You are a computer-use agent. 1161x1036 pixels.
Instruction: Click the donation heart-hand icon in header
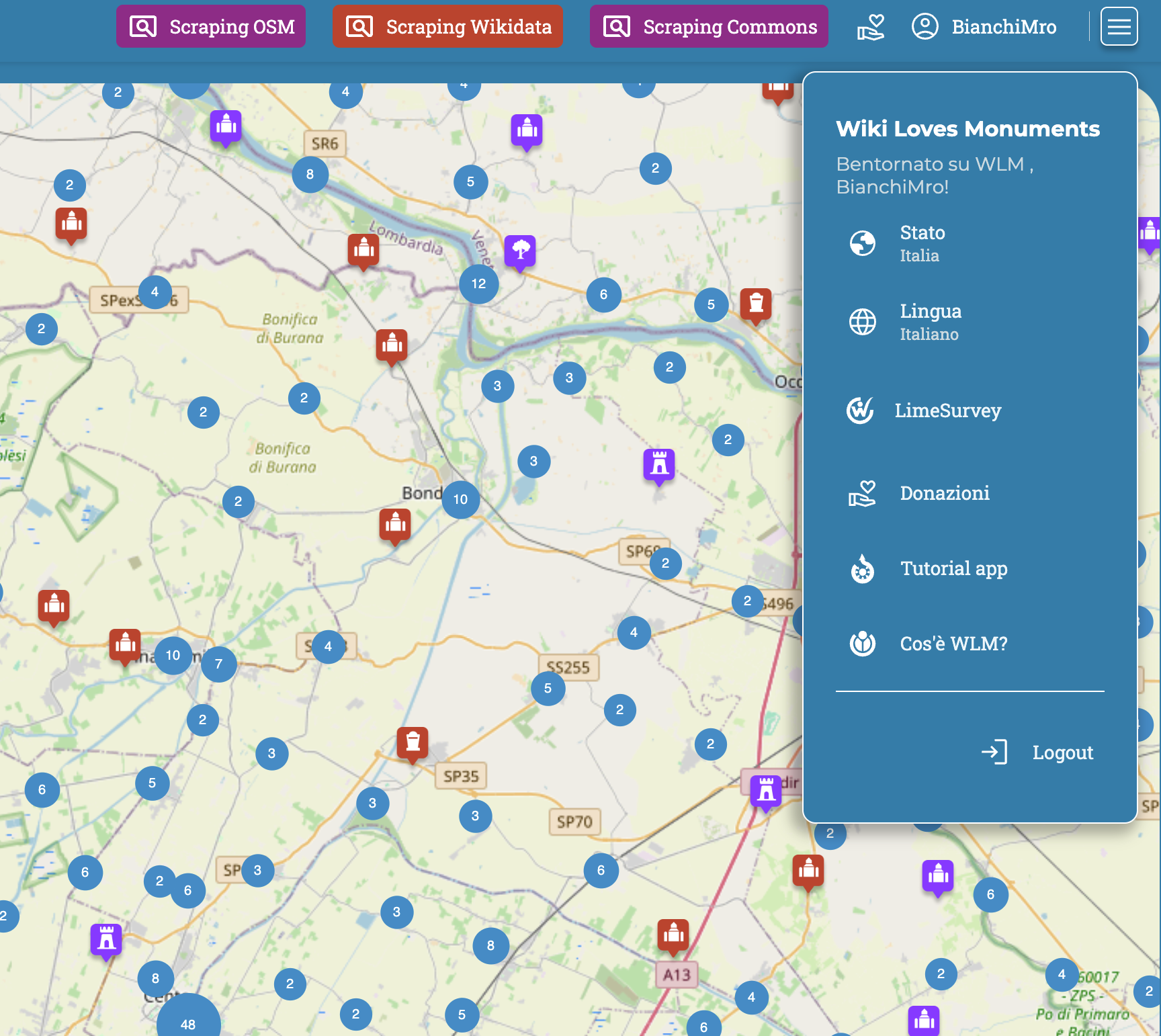point(871,28)
